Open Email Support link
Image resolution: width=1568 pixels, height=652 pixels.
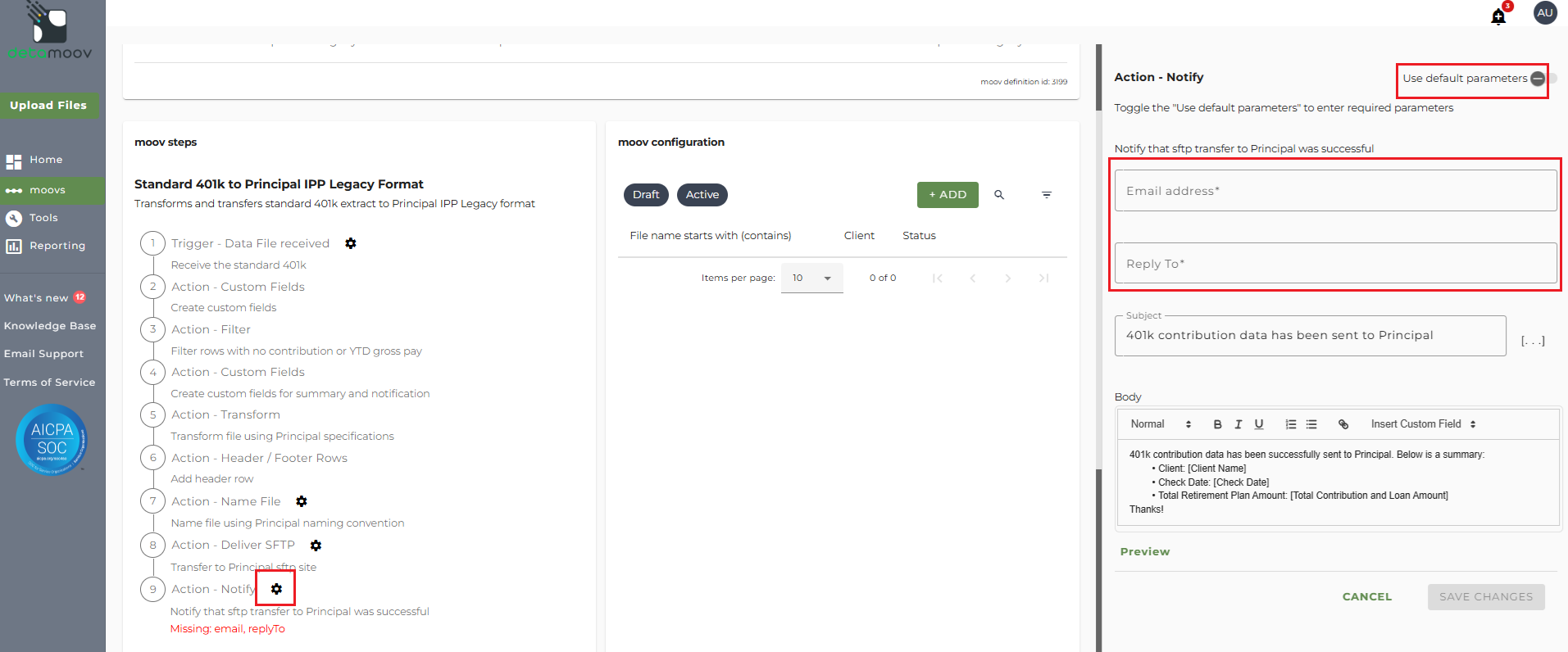(44, 354)
